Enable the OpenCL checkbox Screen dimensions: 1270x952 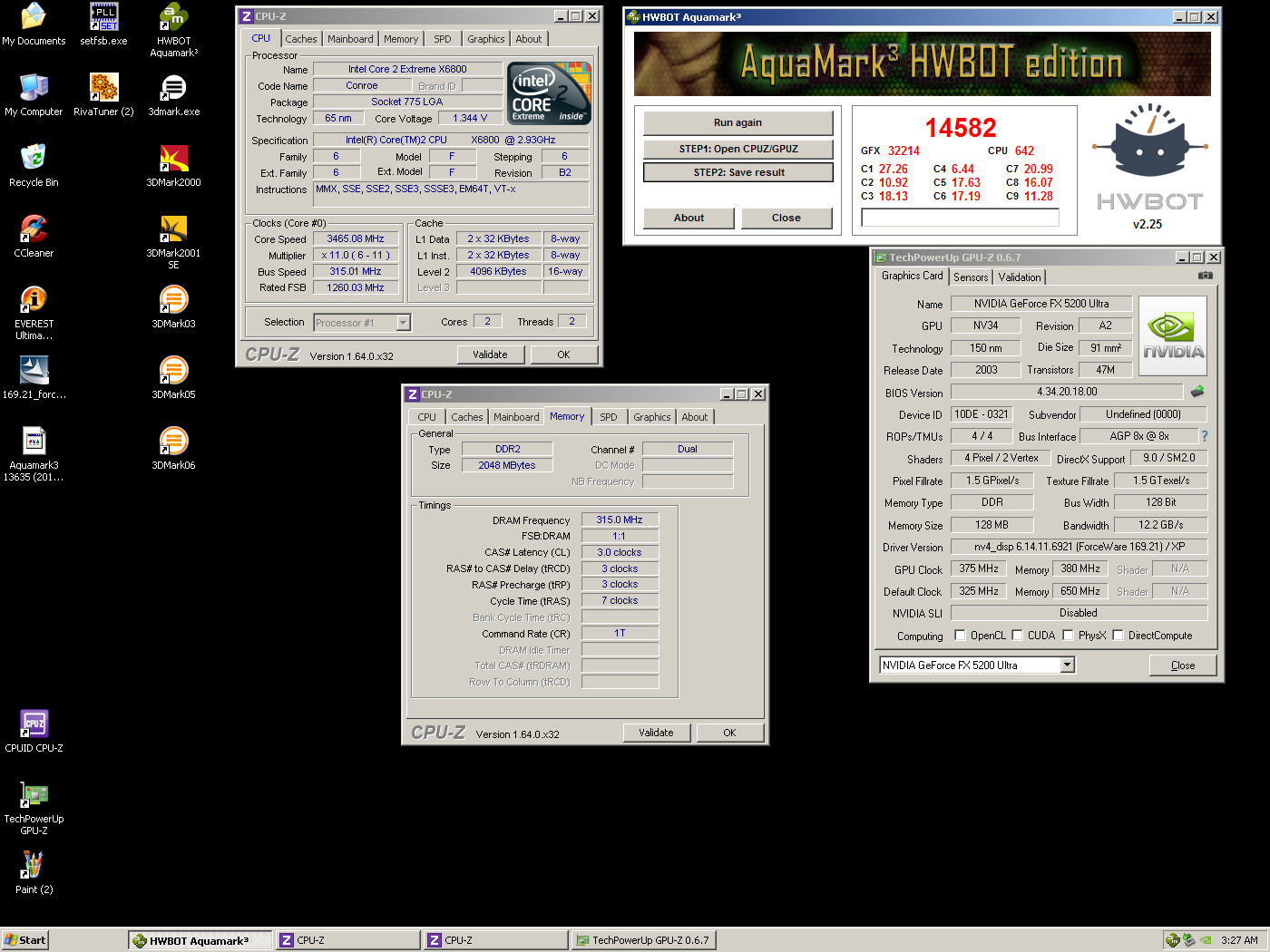[x=960, y=636]
